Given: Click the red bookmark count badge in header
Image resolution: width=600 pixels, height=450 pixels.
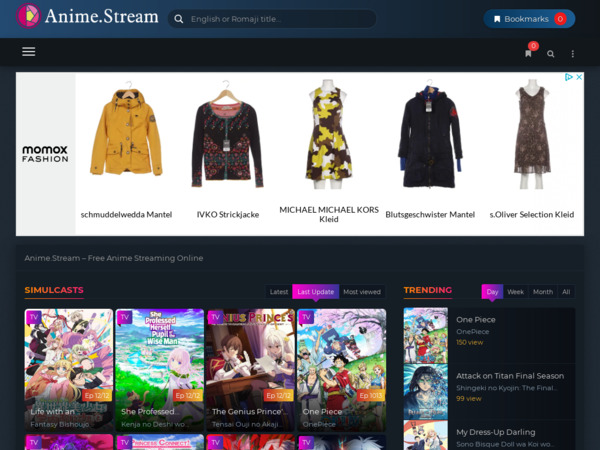Looking at the screenshot, I should 560,19.
